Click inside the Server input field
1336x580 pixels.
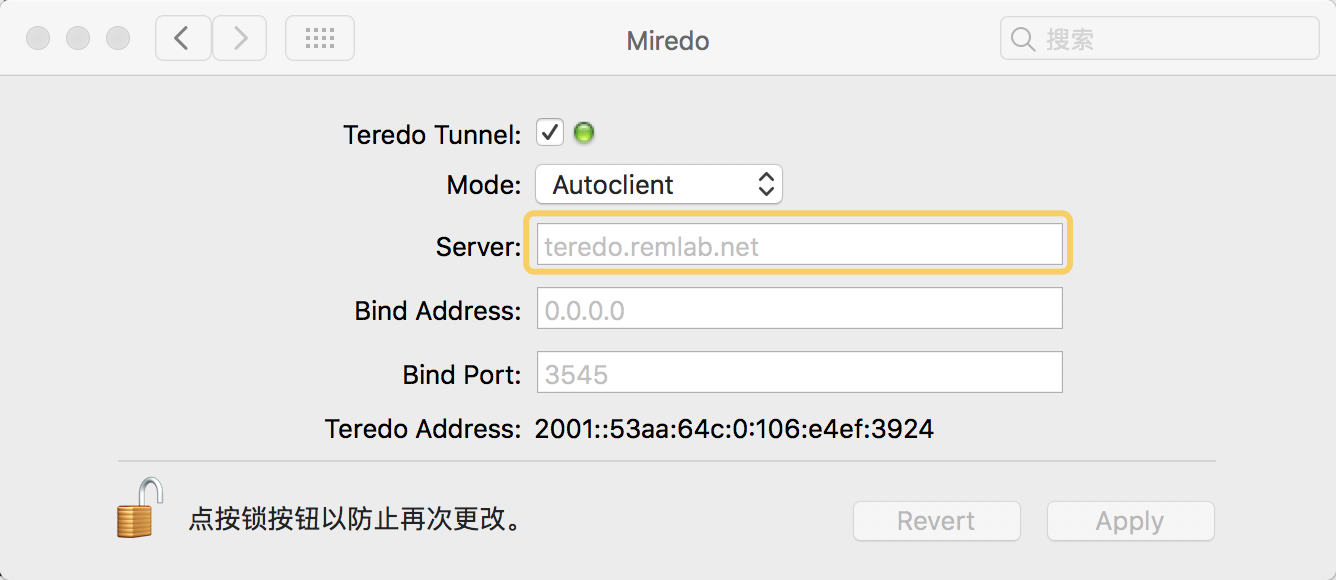797,243
